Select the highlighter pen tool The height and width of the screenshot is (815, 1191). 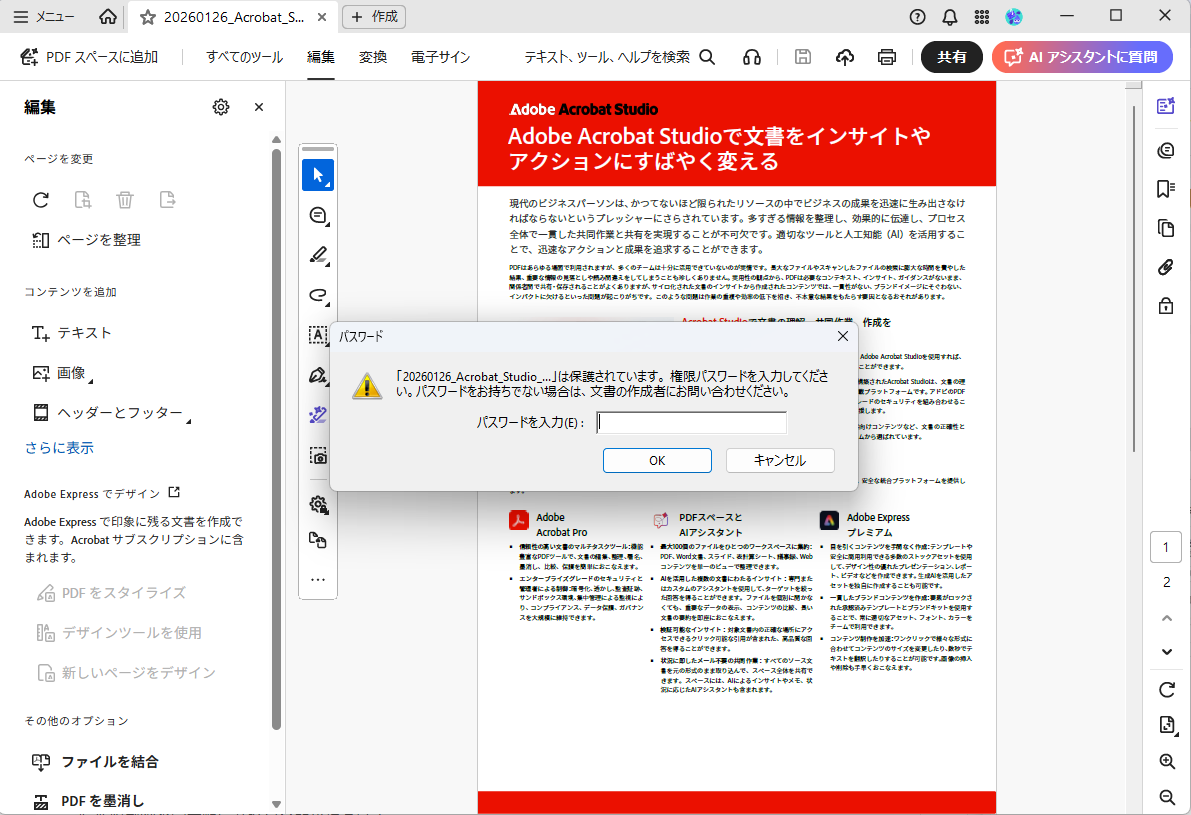coord(318,255)
